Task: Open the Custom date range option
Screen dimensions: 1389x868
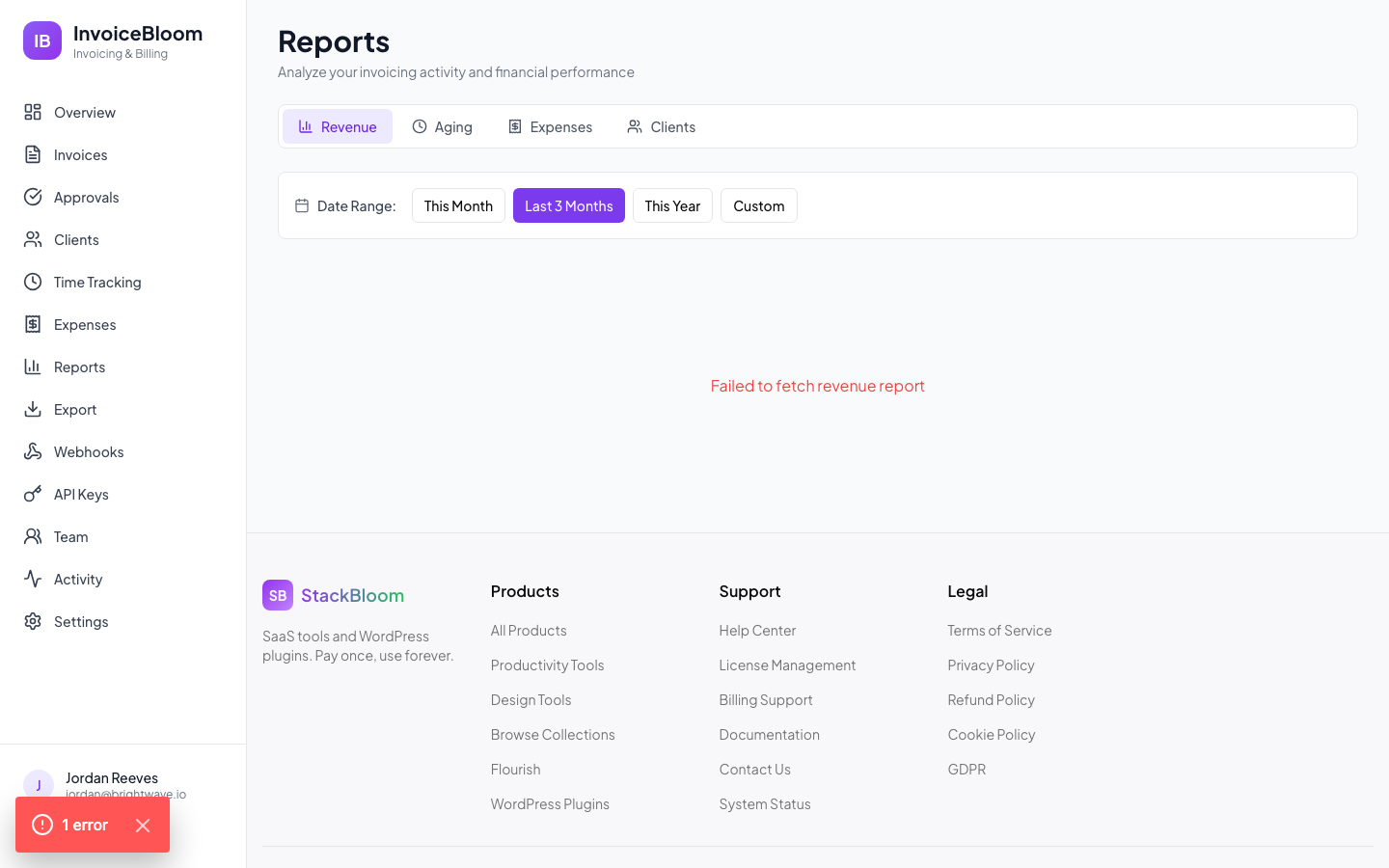Action: pos(758,205)
